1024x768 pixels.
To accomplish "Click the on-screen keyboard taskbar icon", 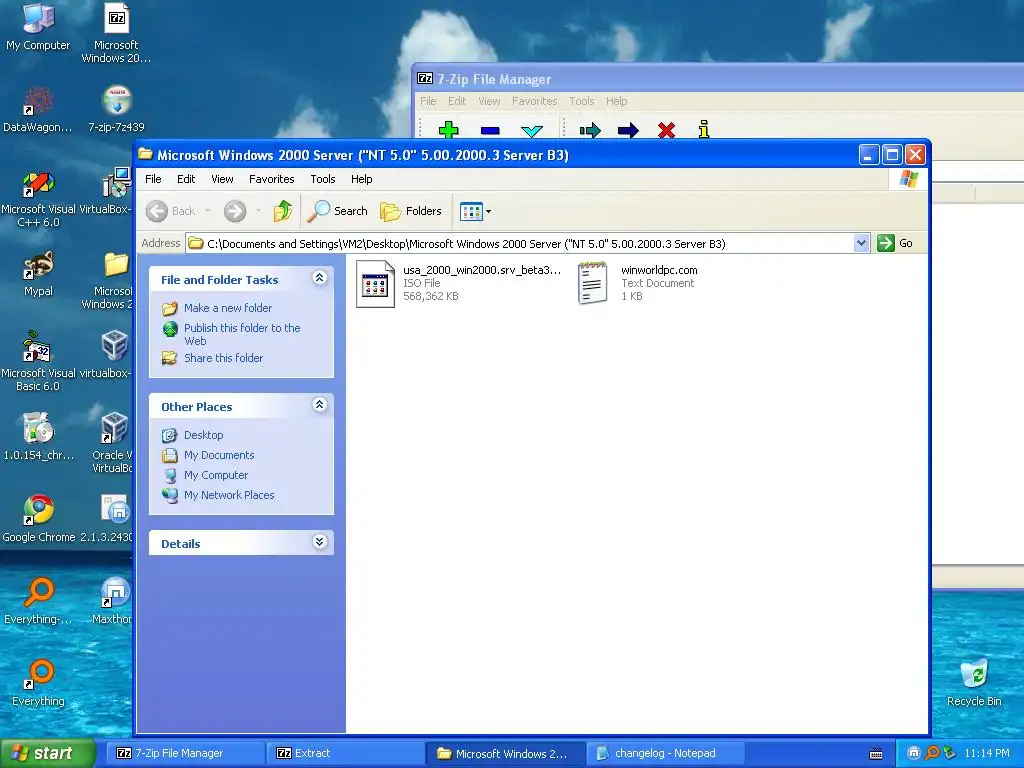I will pos(876,754).
